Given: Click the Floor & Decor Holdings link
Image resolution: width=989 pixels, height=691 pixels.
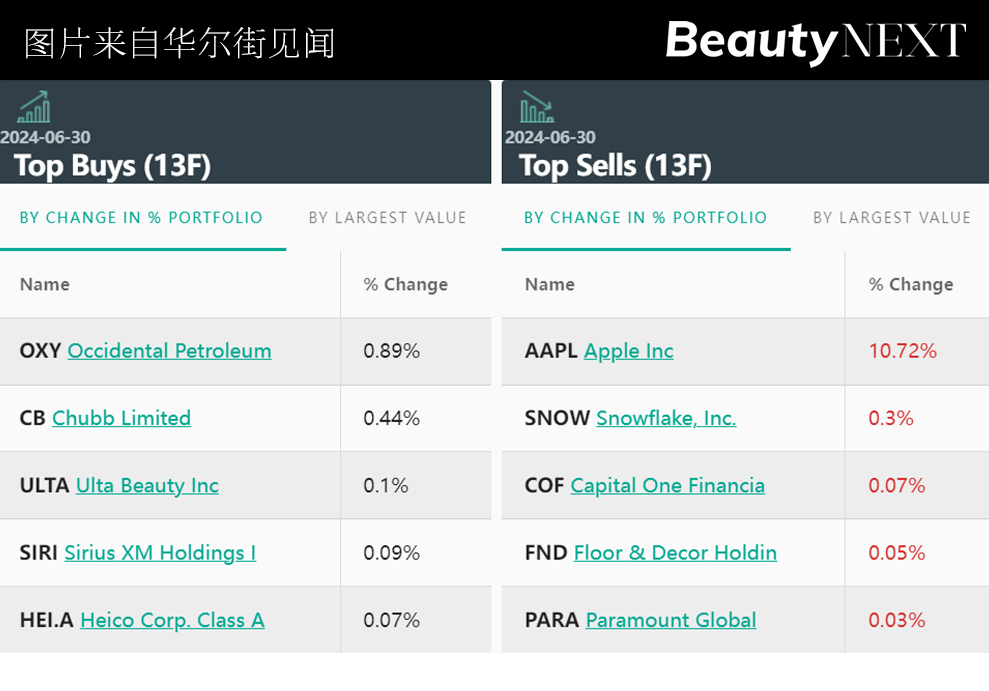Looking at the screenshot, I should pos(675,553).
